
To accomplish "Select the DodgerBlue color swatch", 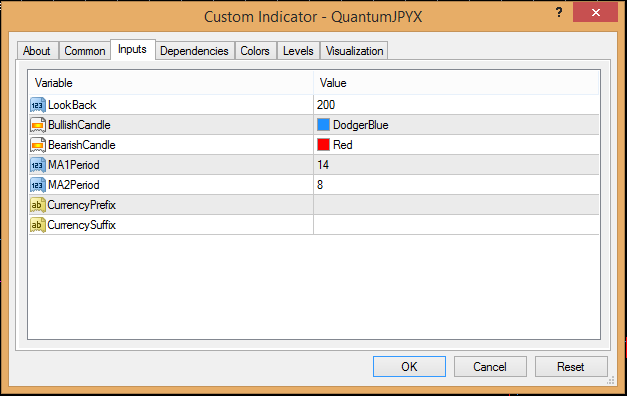I will point(323,125).
